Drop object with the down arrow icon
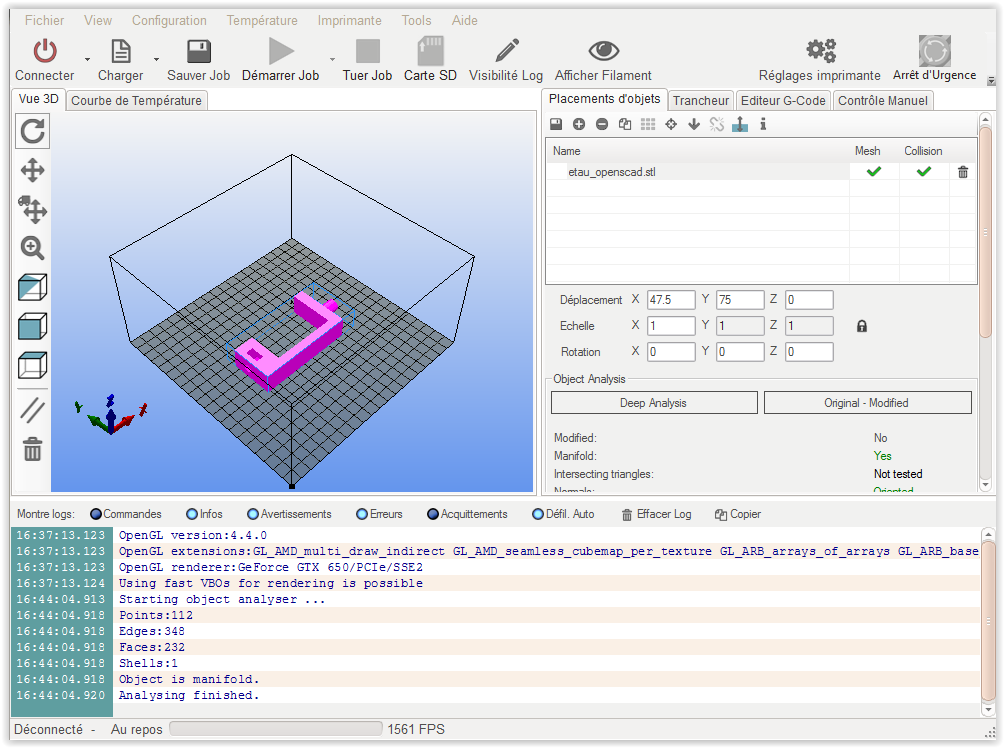Screen dimensions: 1004x748 694,124
